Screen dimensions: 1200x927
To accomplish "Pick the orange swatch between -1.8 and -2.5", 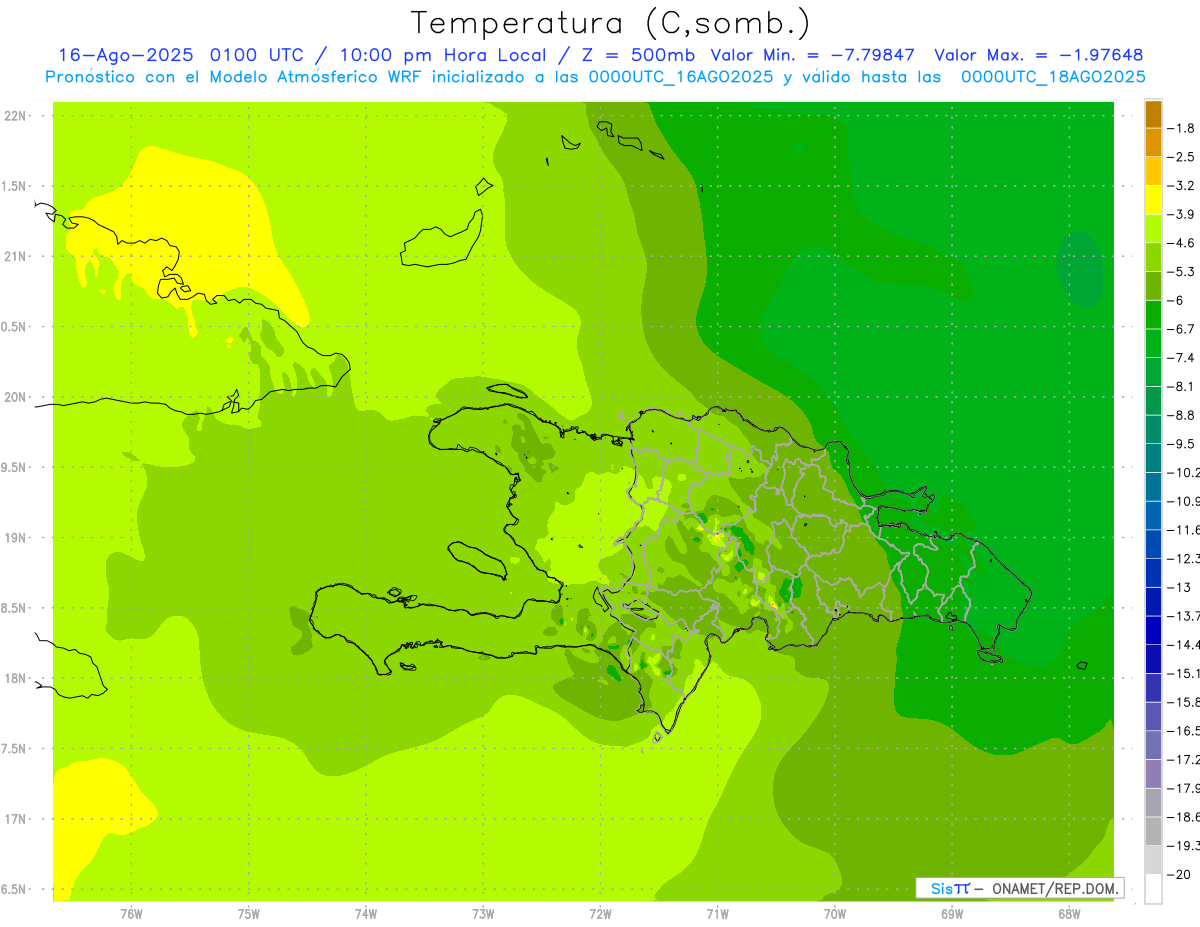I will coord(1153,143).
